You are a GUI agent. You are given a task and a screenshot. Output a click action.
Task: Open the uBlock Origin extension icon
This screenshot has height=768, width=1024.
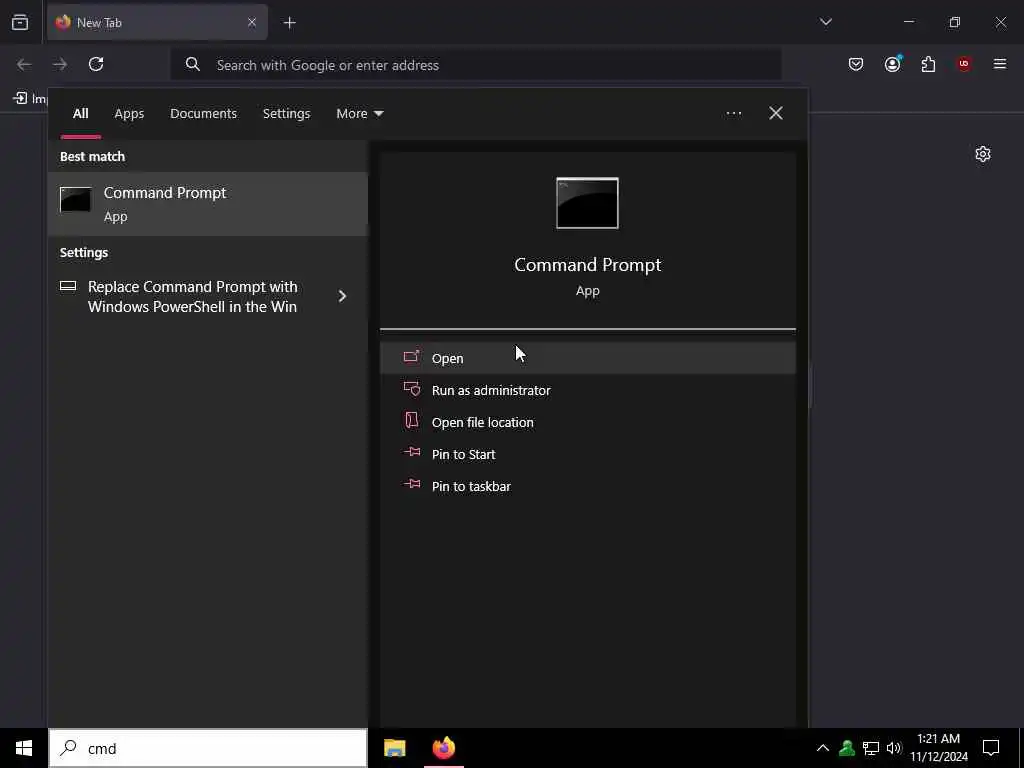pos(964,64)
